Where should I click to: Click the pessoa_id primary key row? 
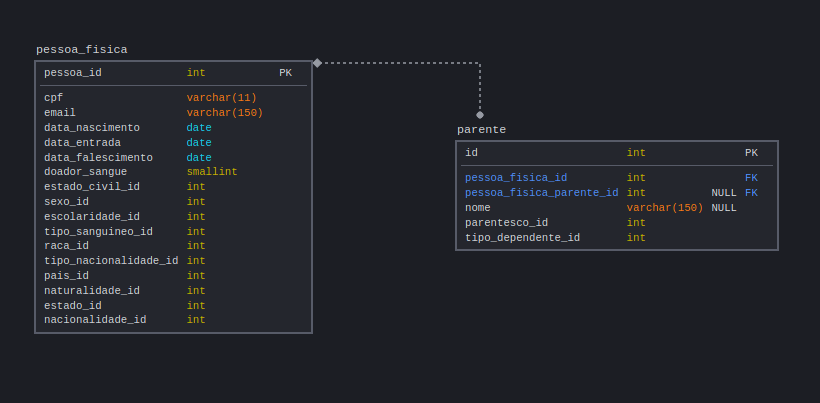[173, 73]
